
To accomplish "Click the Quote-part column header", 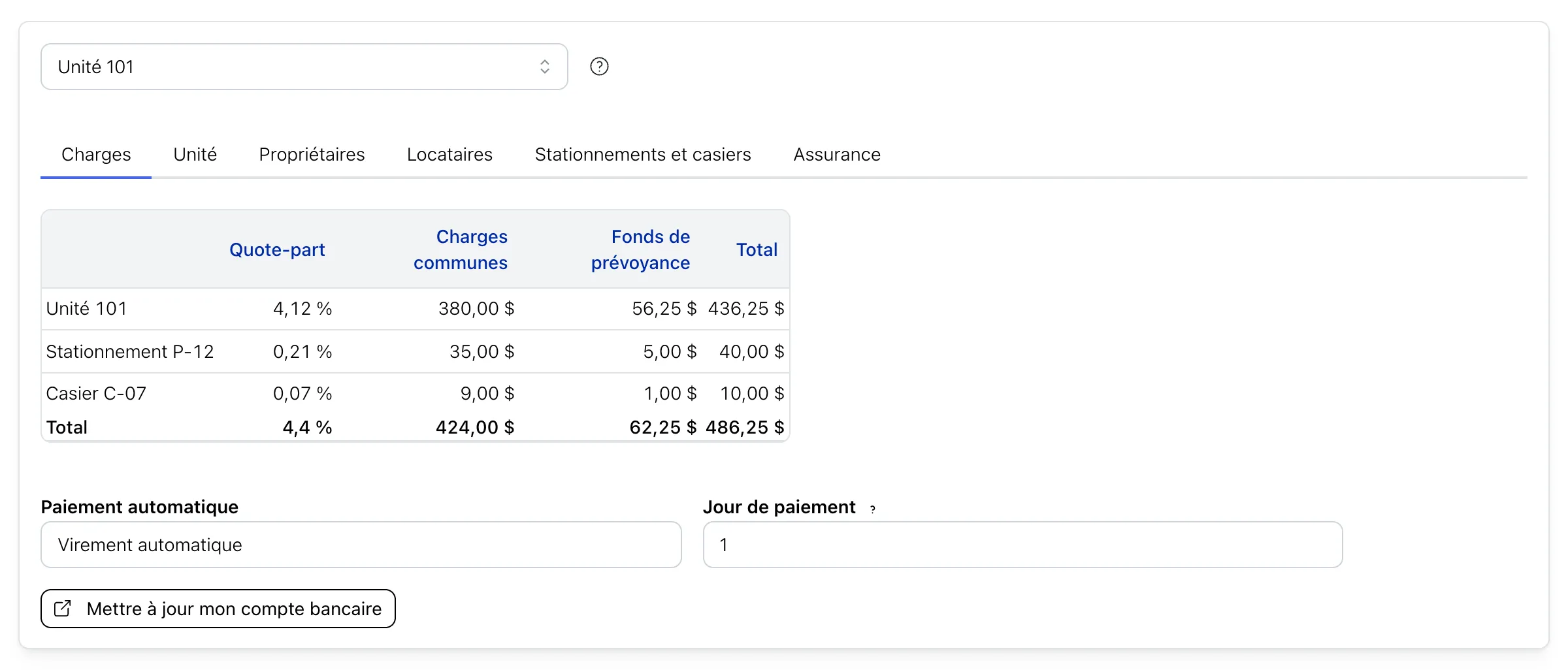I will pyautogui.click(x=277, y=250).
